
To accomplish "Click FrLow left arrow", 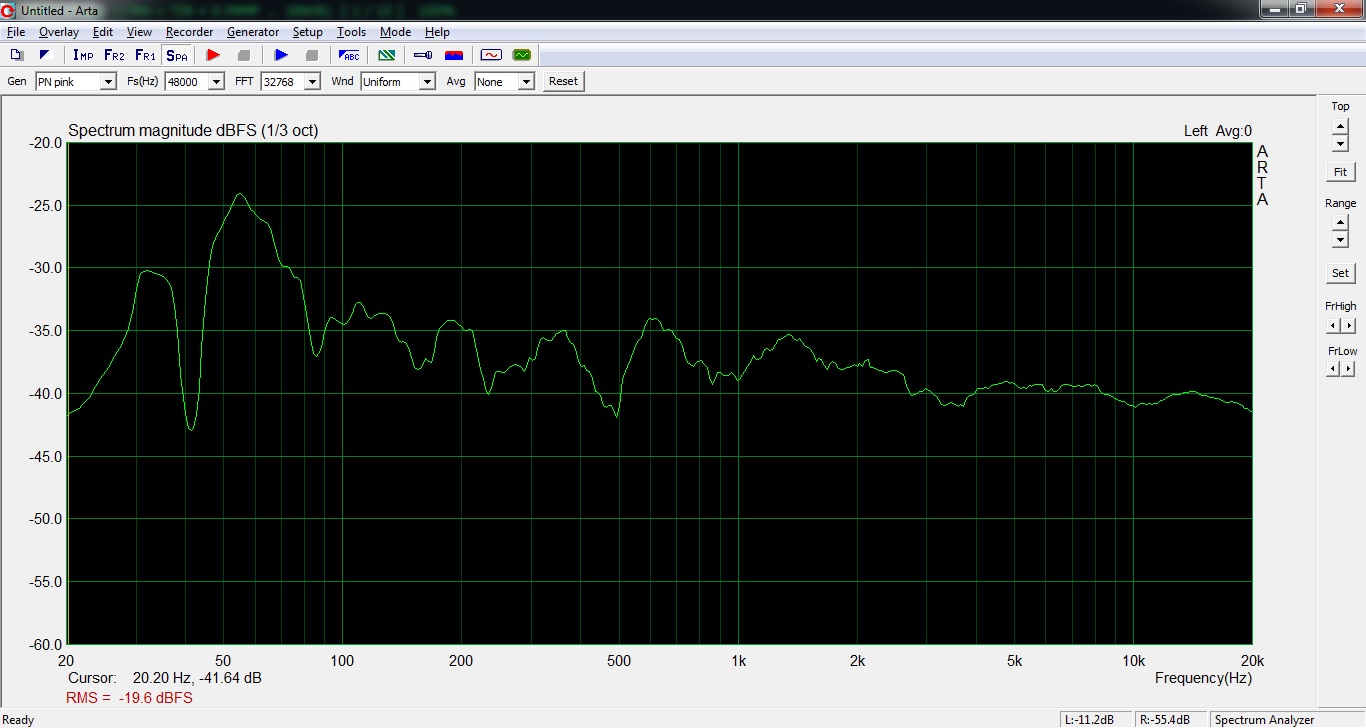I will pyautogui.click(x=1333, y=369).
